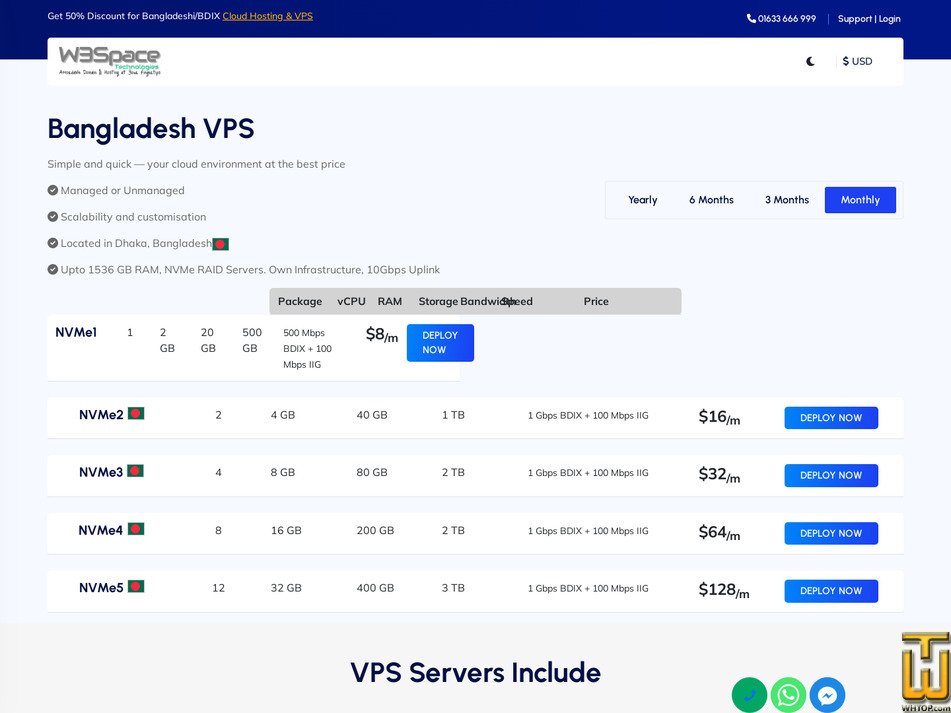
Task: Click the flag beside Located in Dhaka, Bangladesh
Action: tap(221, 244)
